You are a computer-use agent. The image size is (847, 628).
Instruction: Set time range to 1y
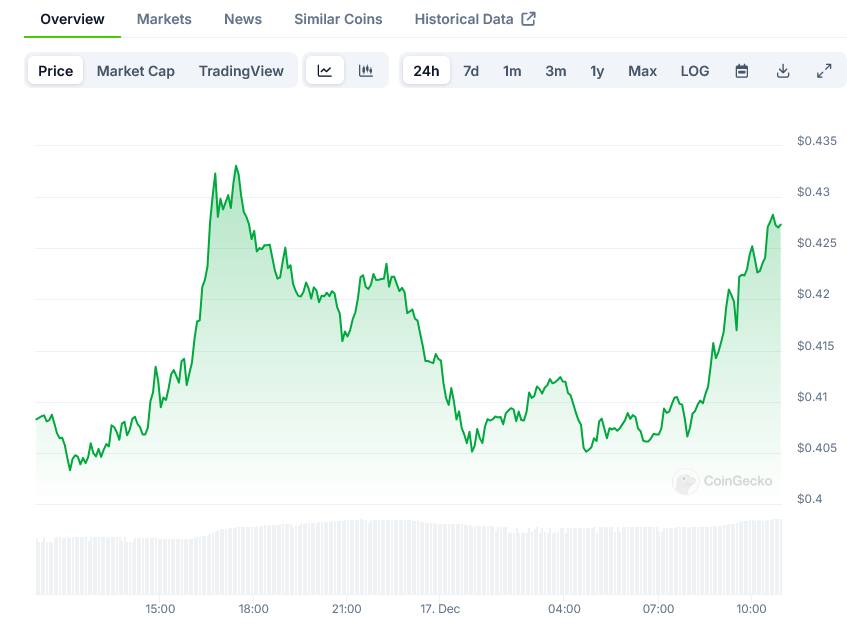pos(597,71)
